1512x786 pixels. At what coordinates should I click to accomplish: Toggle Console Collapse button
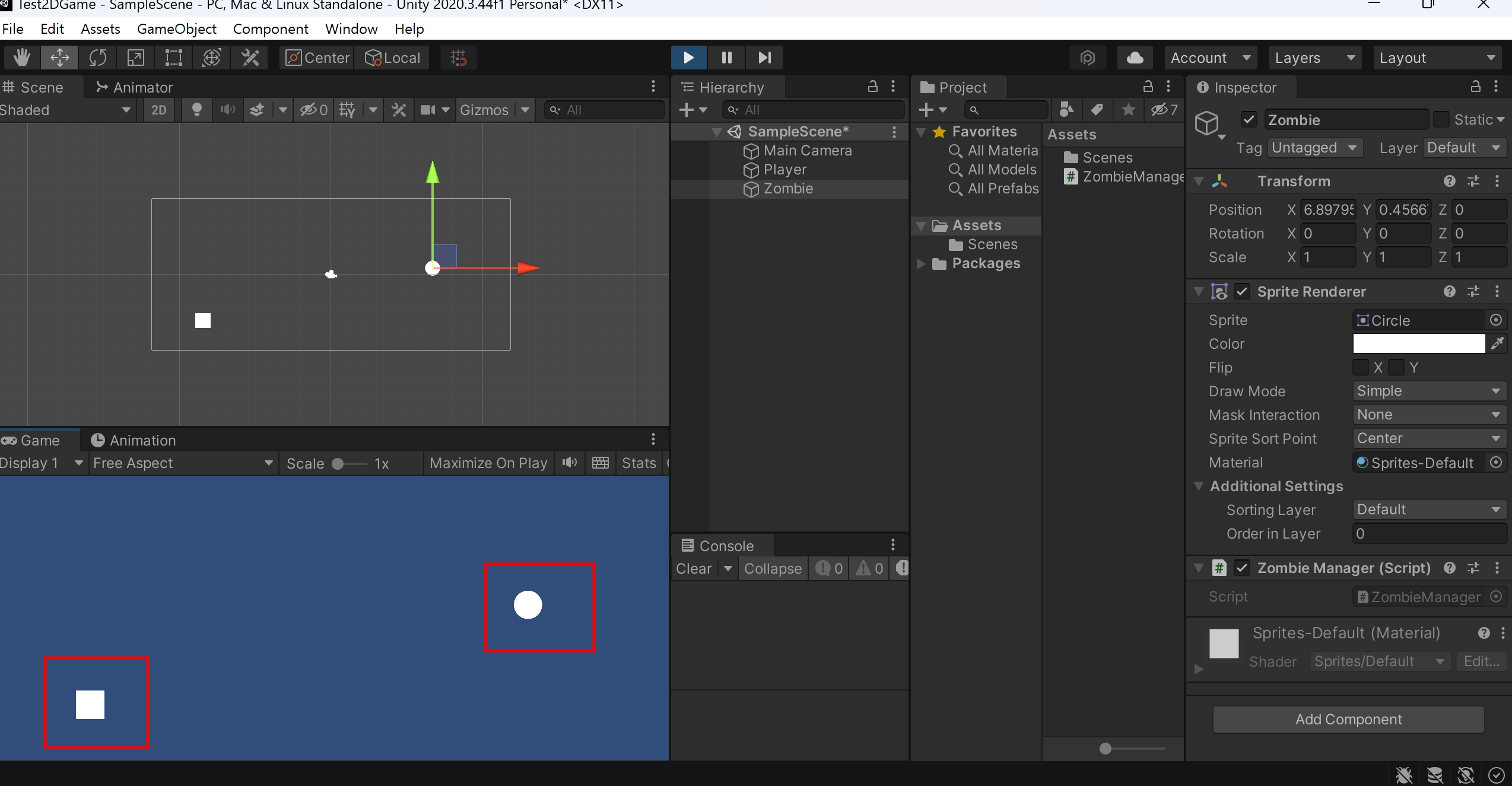tap(773, 568)
